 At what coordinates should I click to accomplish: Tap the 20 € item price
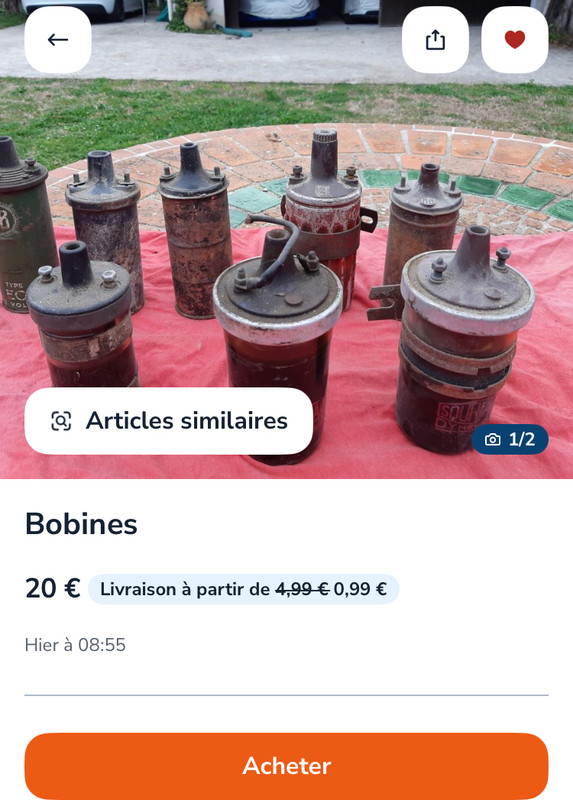click(x=53, y=588)
